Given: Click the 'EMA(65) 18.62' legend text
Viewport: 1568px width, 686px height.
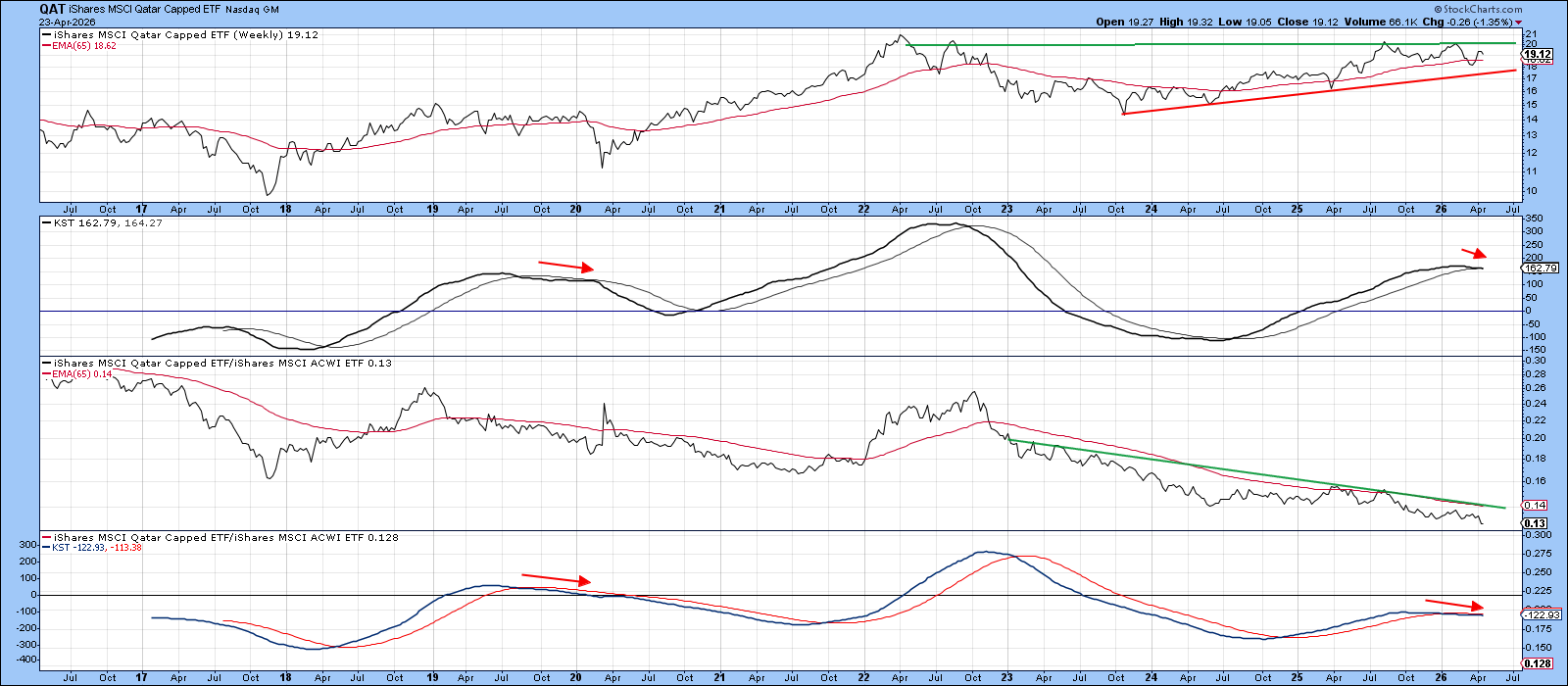Looking at the screenshot, I should pyautogui.click(x=84, y=45).
